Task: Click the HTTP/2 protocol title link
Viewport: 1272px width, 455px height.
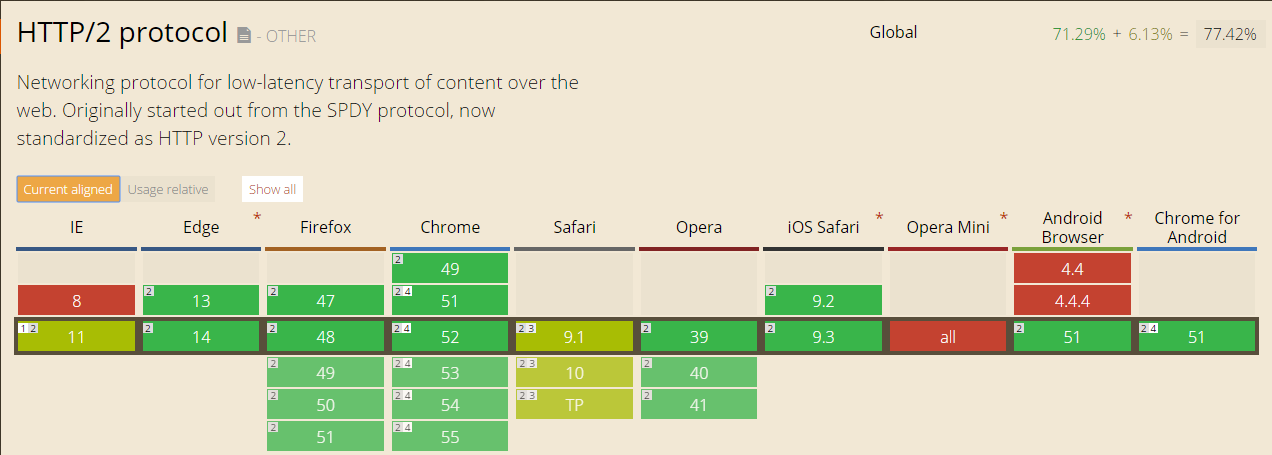Action: 122,33
